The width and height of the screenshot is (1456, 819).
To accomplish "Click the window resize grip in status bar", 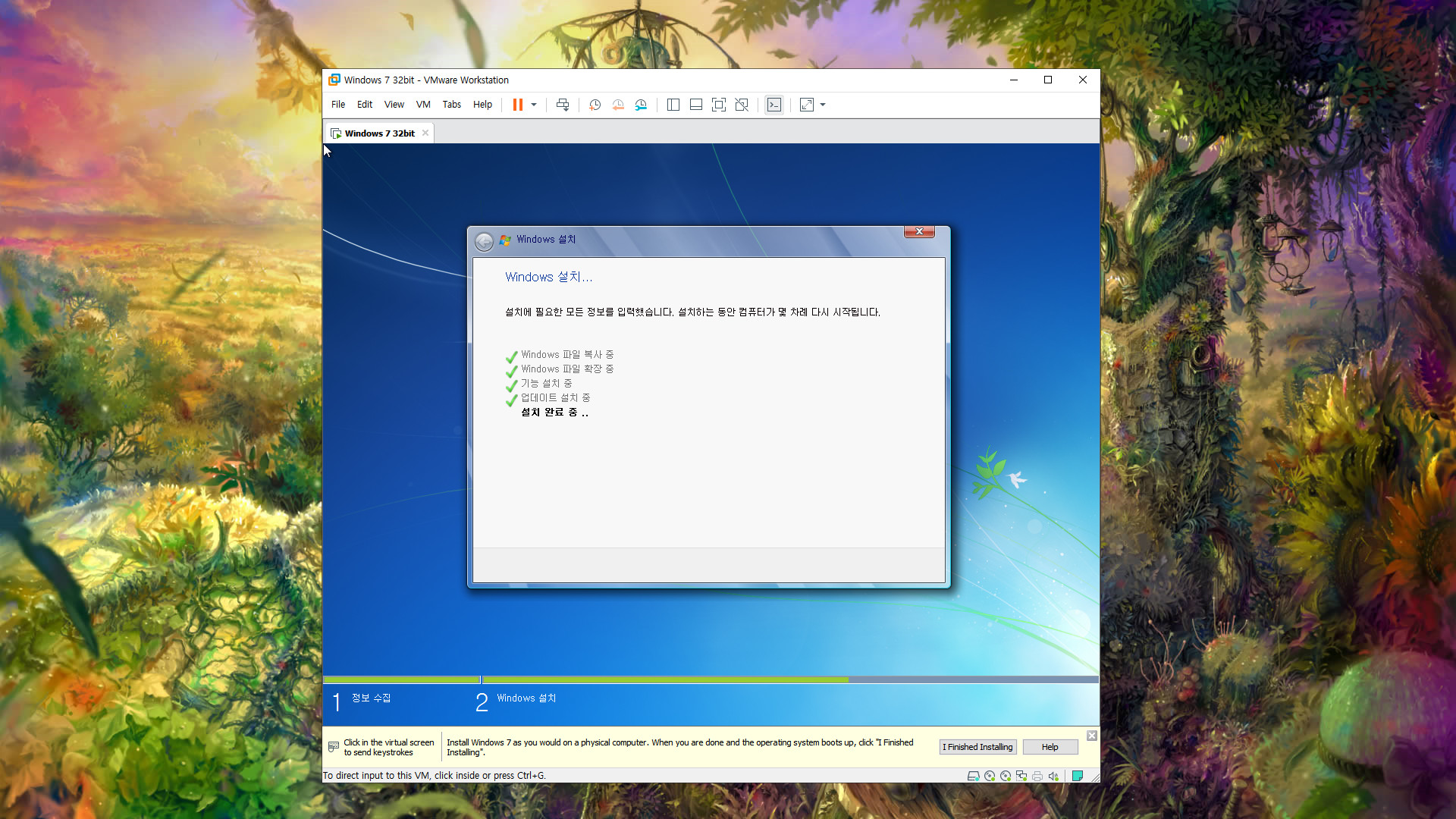I will pos(1095,777).
